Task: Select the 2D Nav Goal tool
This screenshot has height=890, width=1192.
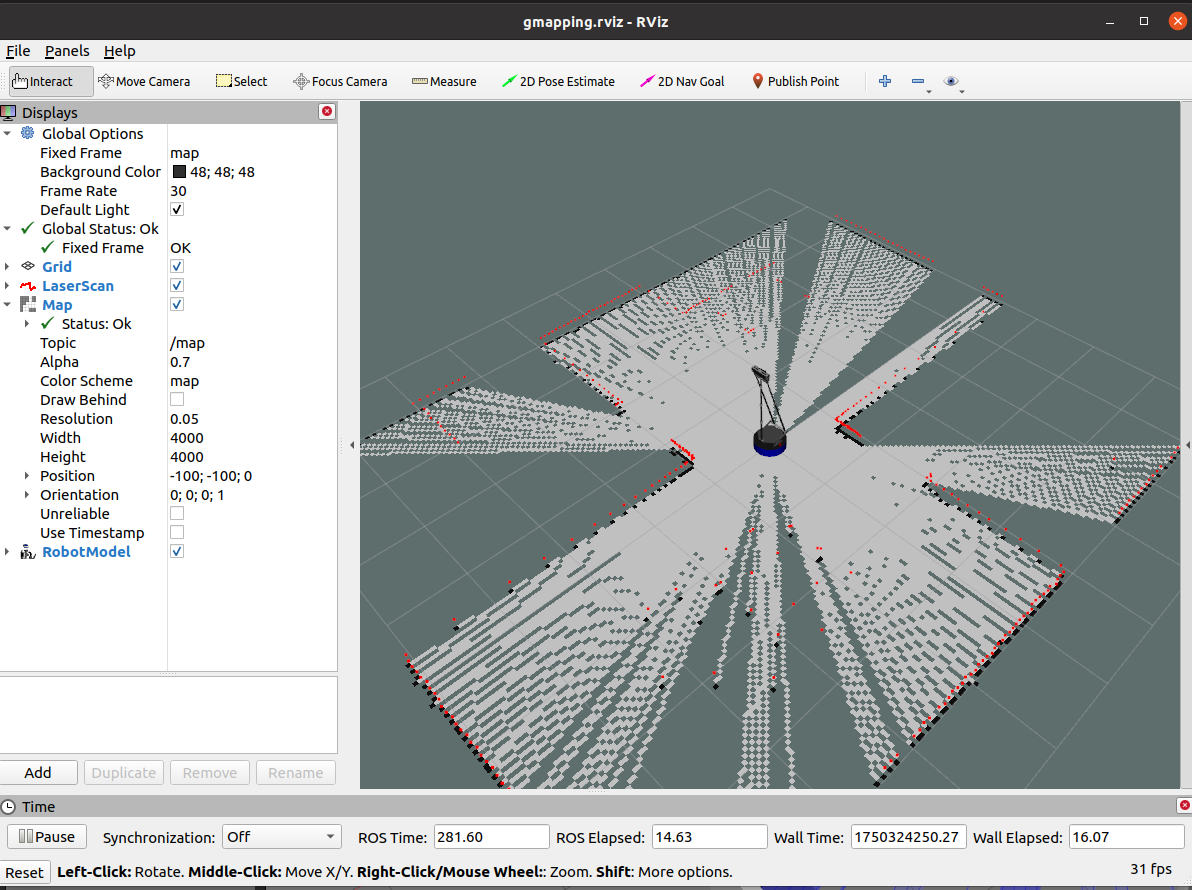Action: pos(681,81)
